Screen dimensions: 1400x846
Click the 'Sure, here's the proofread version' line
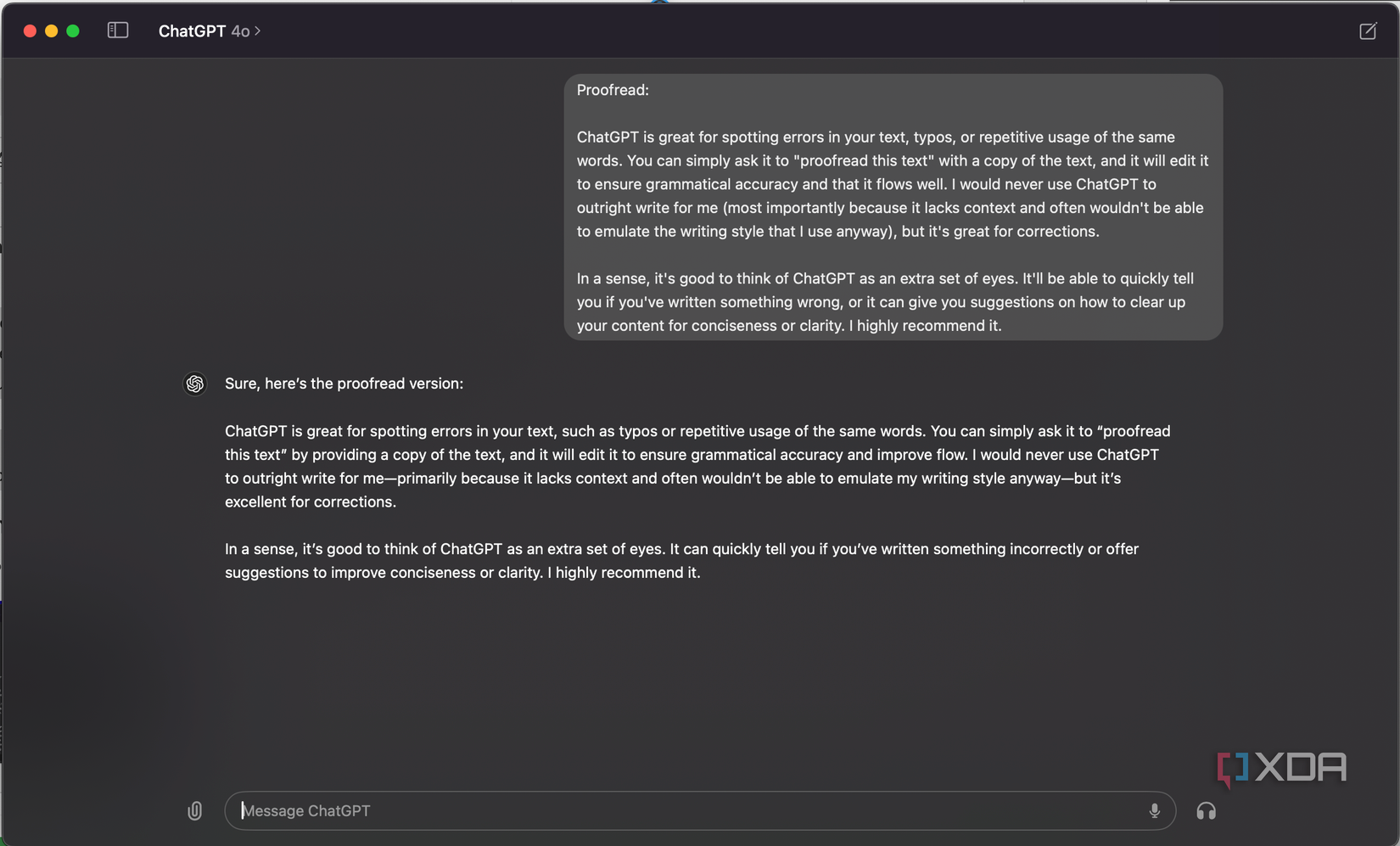pos(344,384)
